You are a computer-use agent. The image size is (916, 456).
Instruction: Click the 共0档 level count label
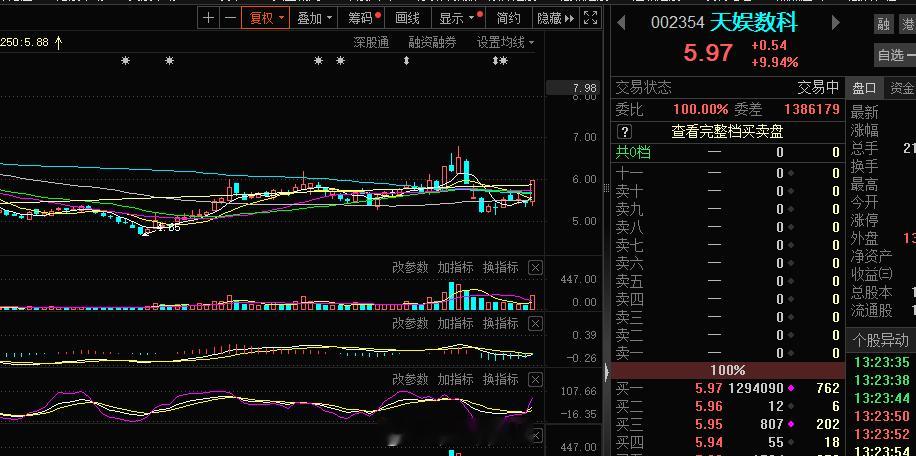click(x=633, y=153)
